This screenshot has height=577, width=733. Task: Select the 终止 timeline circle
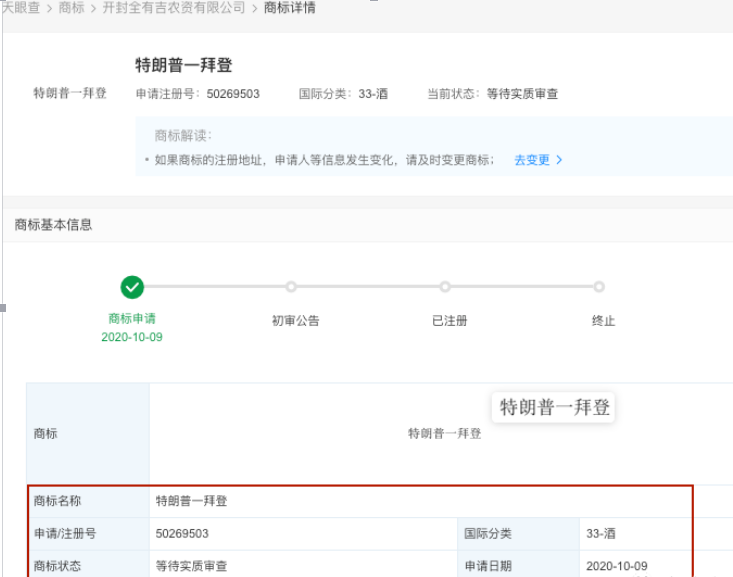point(599,287)
